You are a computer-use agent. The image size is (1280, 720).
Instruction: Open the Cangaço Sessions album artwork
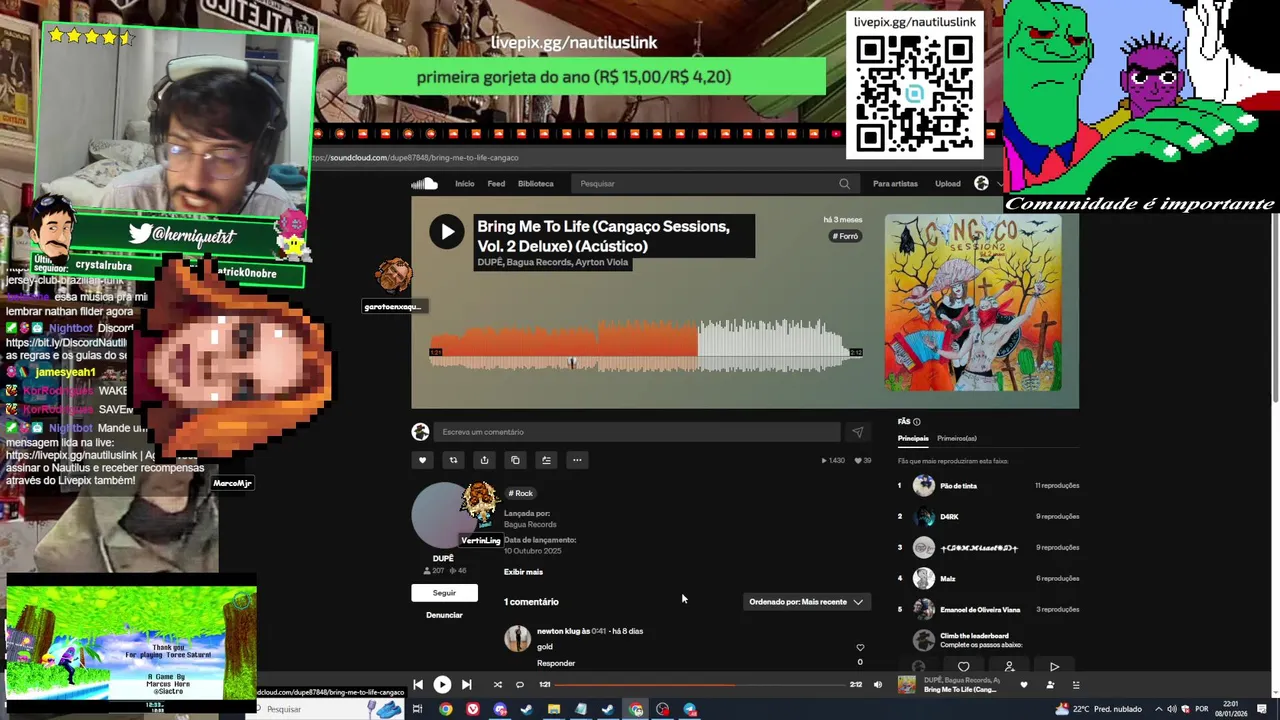(x=973, y=302)
